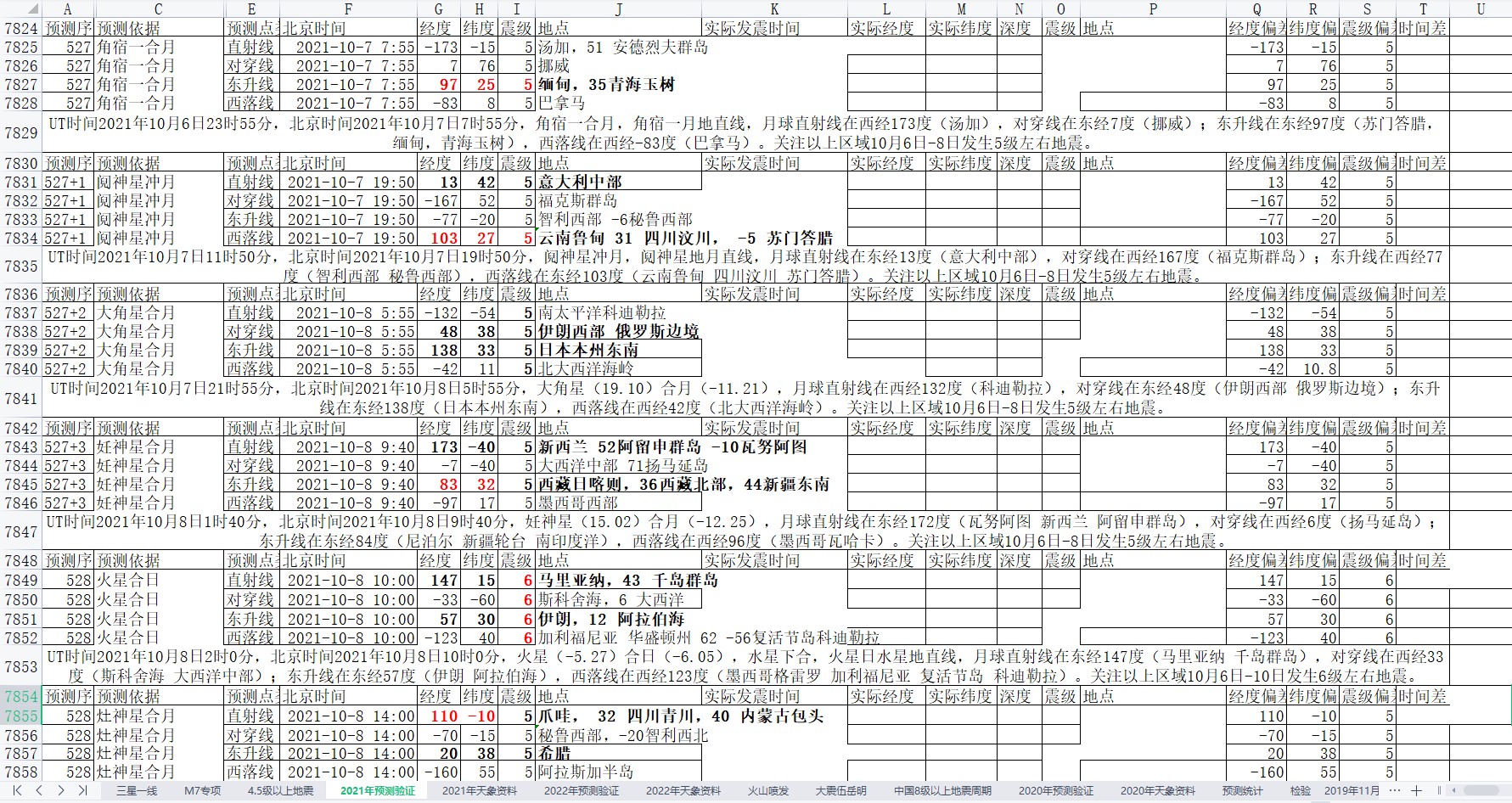The image size is (1512, 803).
Task: Click merged note starting UT时间2021年10月6日23时55分
Action: pos(745,133)
